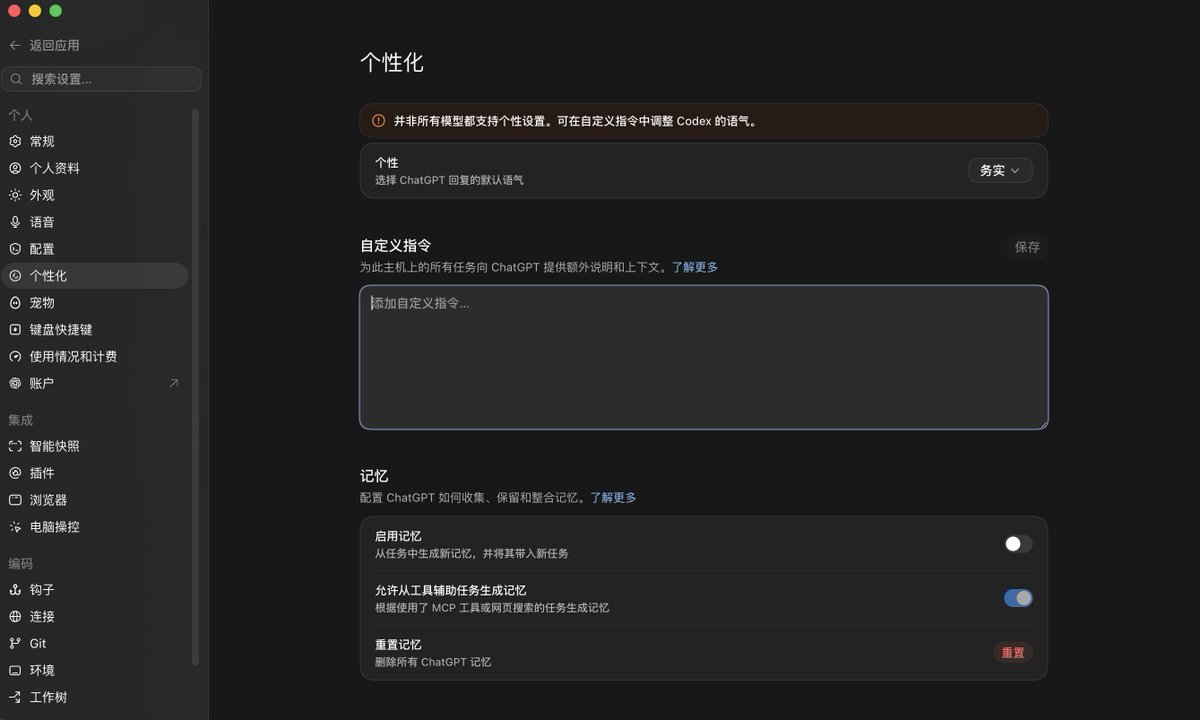Toggle off 允许从工具辅助任务生成记忆
1200x720 pixels.
1018,598
